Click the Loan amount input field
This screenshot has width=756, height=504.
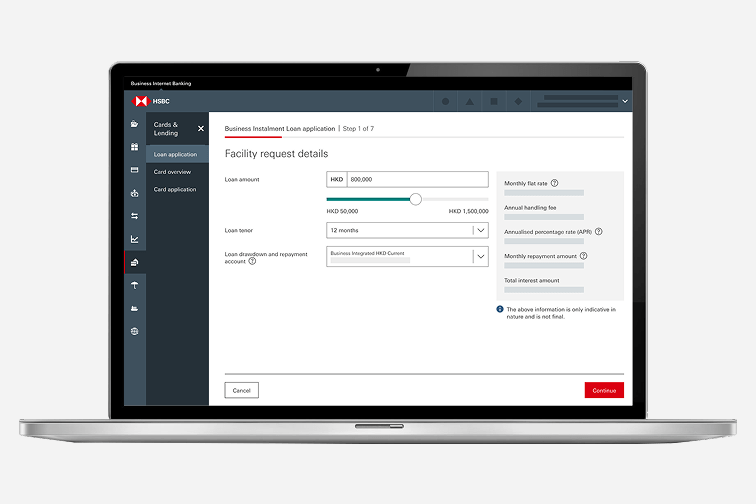coord(418,179)
